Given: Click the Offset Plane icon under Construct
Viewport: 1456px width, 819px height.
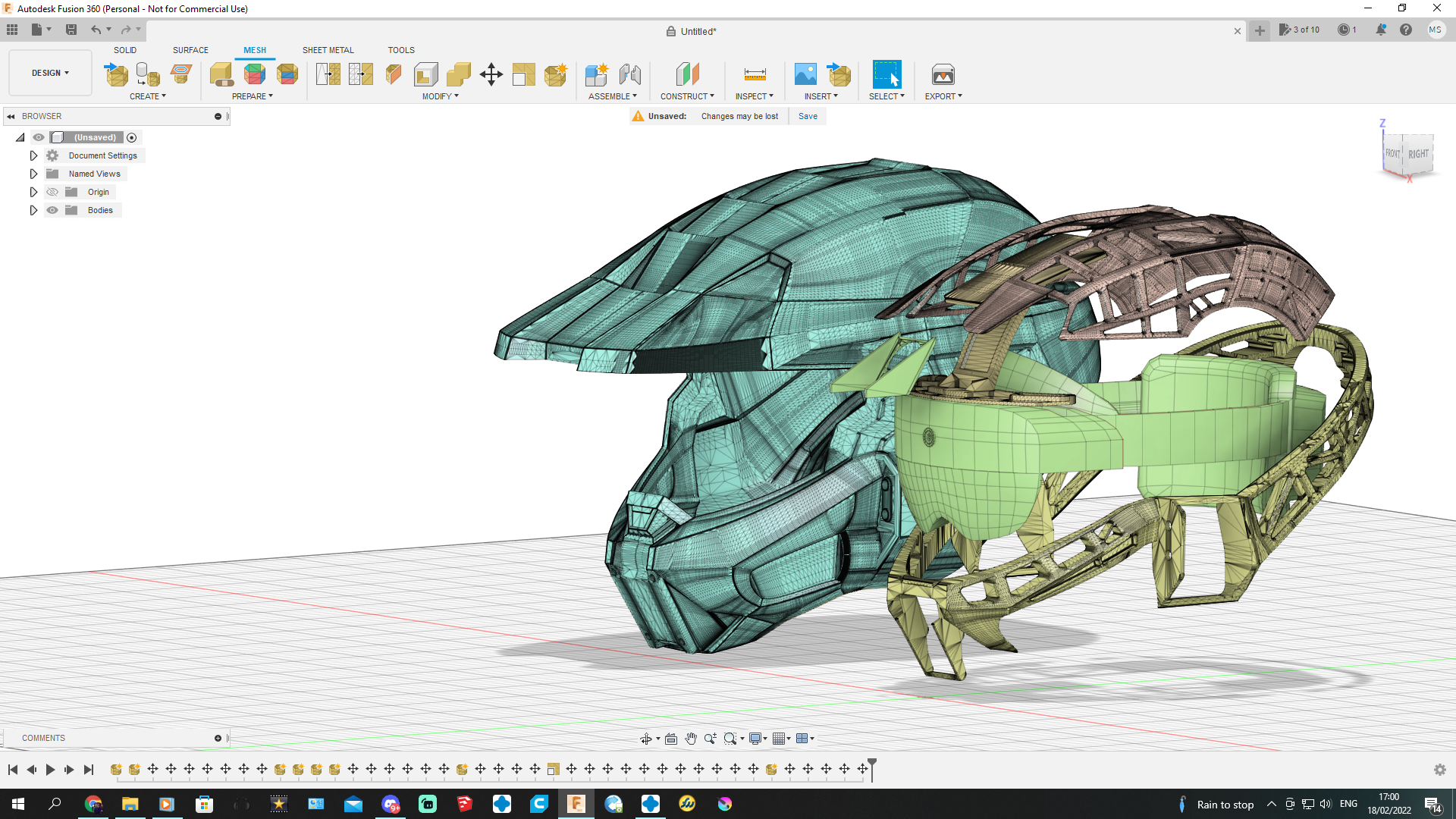Looking at the screenshot, I should point(687,74).
